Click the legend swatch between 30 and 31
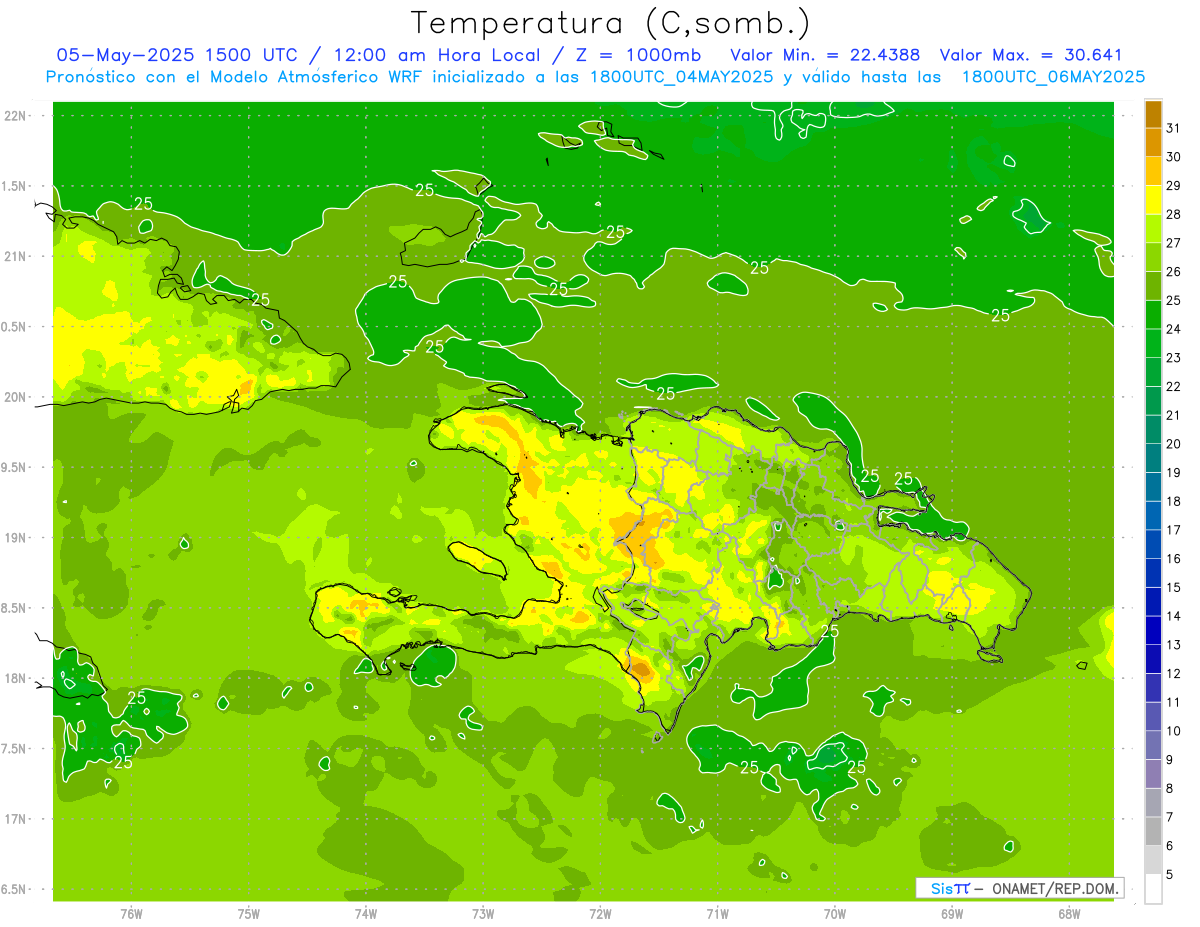Image resolution: width=1200 pixels, height=927 pixels. coord(1153,142)
